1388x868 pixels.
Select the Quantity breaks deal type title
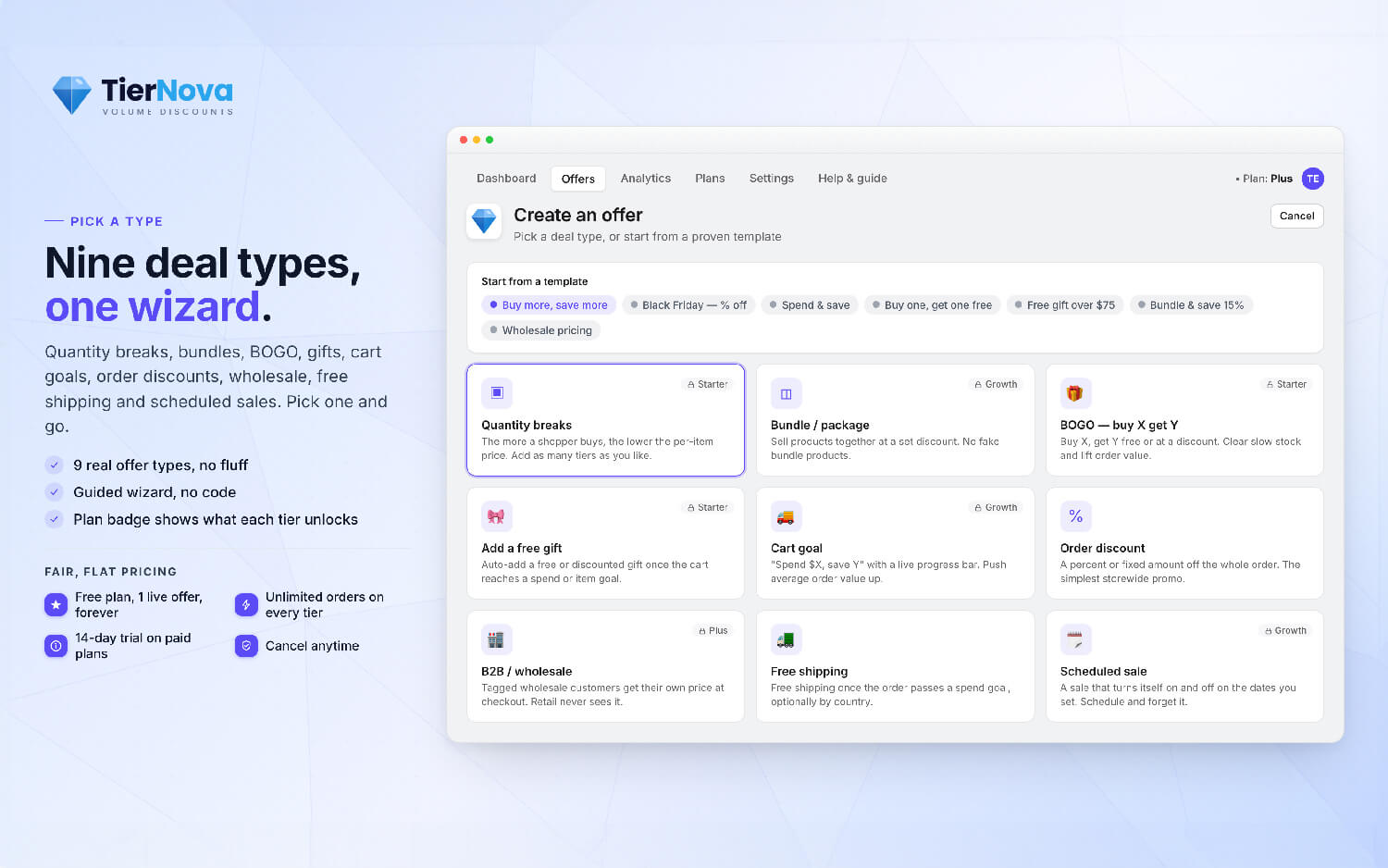click(x=527, y=426)
